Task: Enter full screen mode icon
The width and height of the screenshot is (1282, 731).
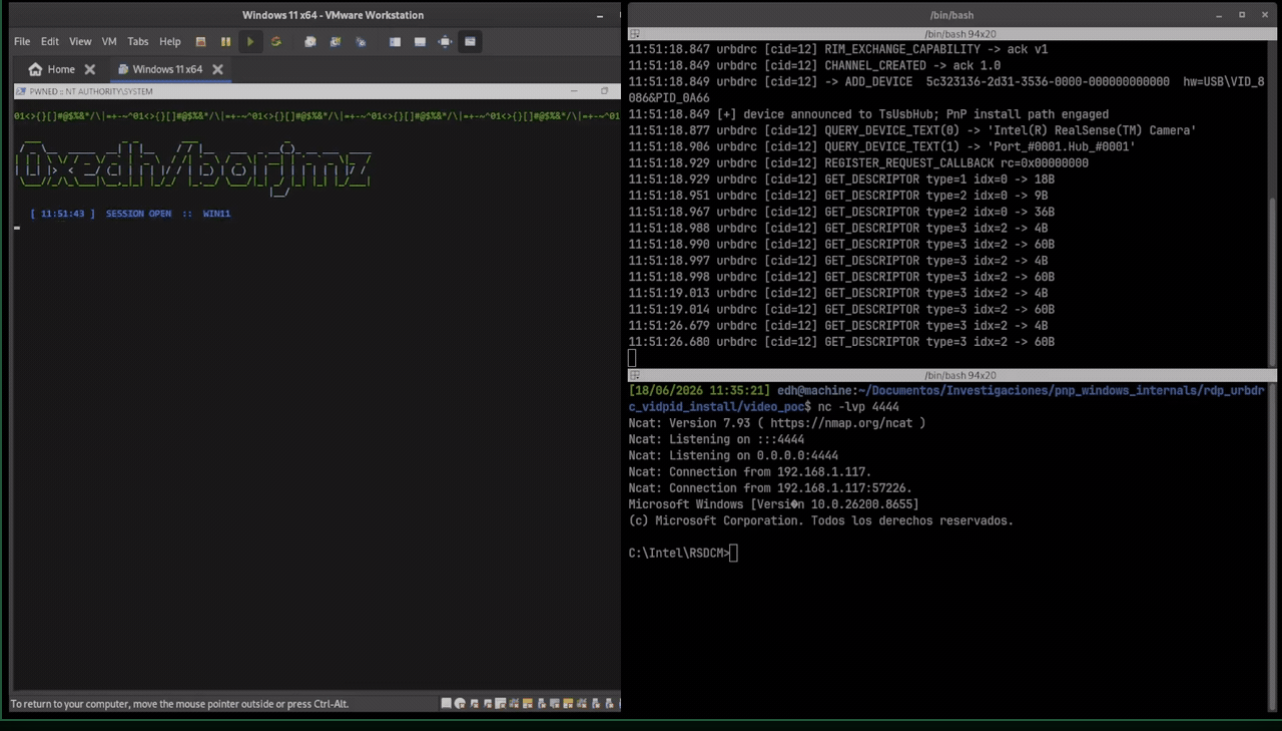Action: pos(445,42)
